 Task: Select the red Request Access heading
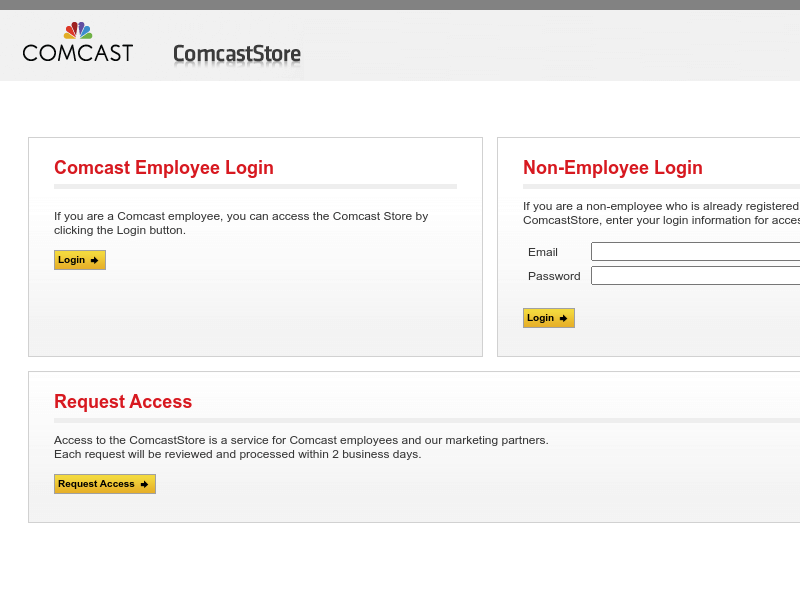[123, 402]
